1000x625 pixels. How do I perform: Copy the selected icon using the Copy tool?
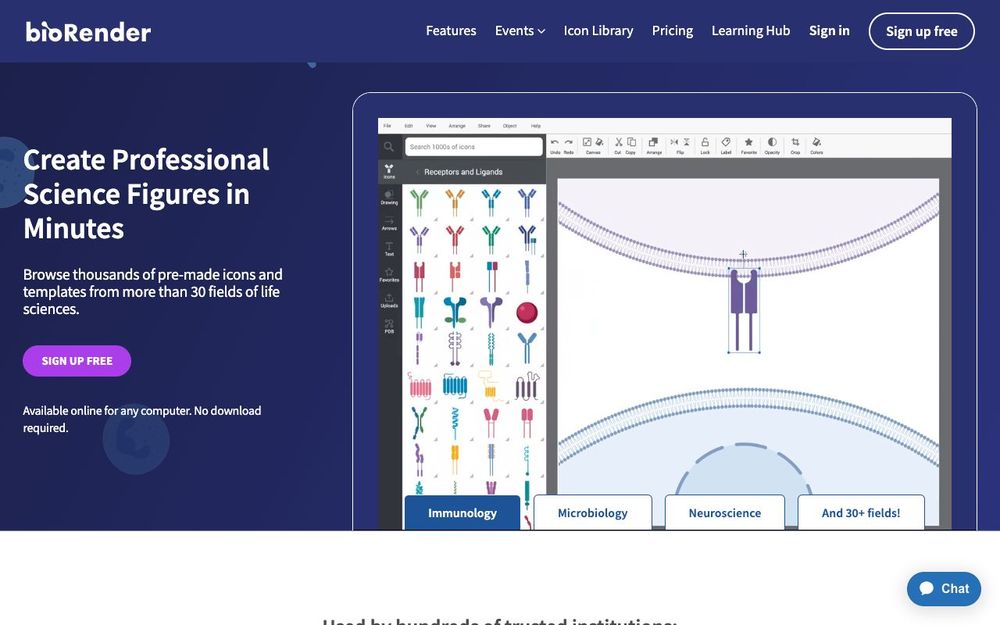coord(631,142)
